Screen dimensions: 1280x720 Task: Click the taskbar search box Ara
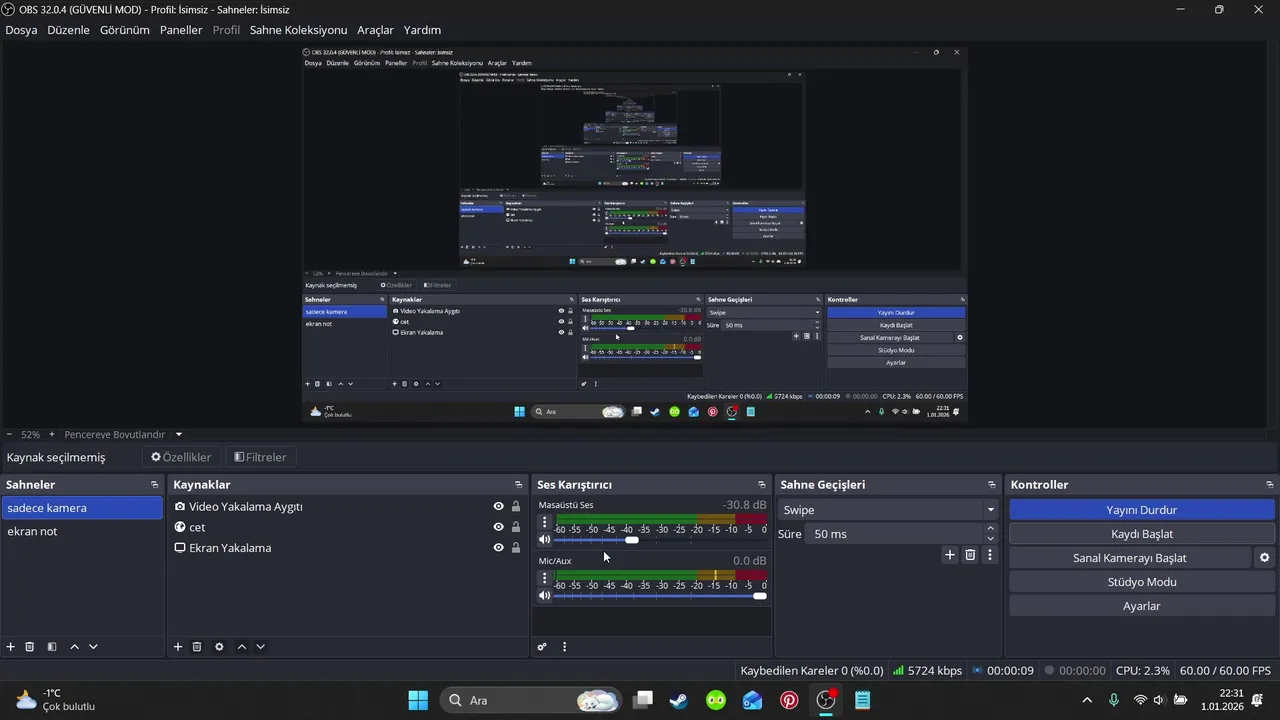532,700
